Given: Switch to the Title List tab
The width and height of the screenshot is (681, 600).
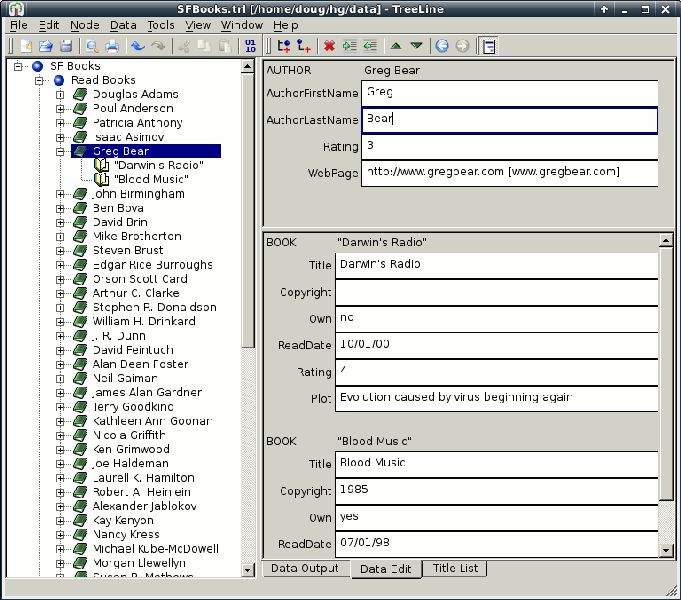Looking at the screenshot, I should tap(455, 568).
